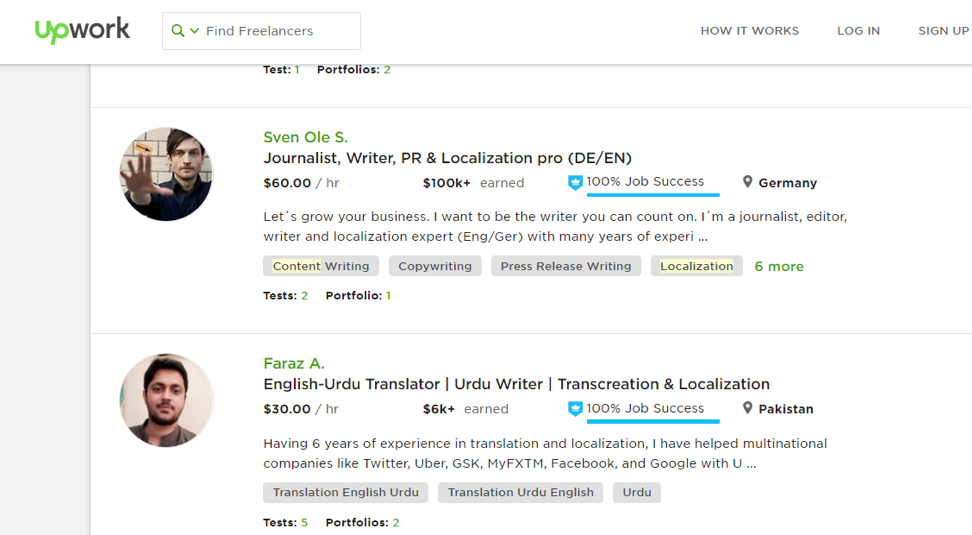972x535 pixels.
Task: Expand the 6 more skills link
Action: point(779,267)
